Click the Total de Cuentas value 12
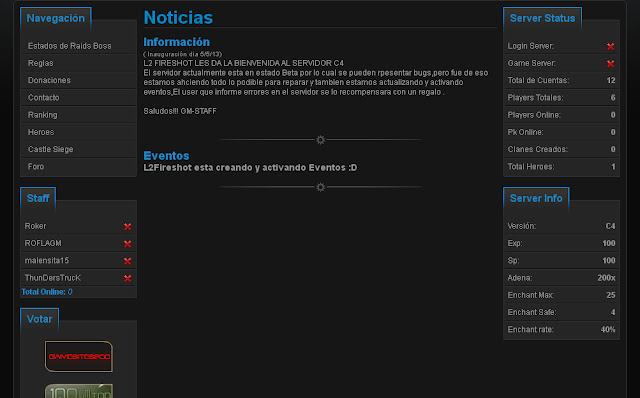640x398 pixels. point(611,80)
